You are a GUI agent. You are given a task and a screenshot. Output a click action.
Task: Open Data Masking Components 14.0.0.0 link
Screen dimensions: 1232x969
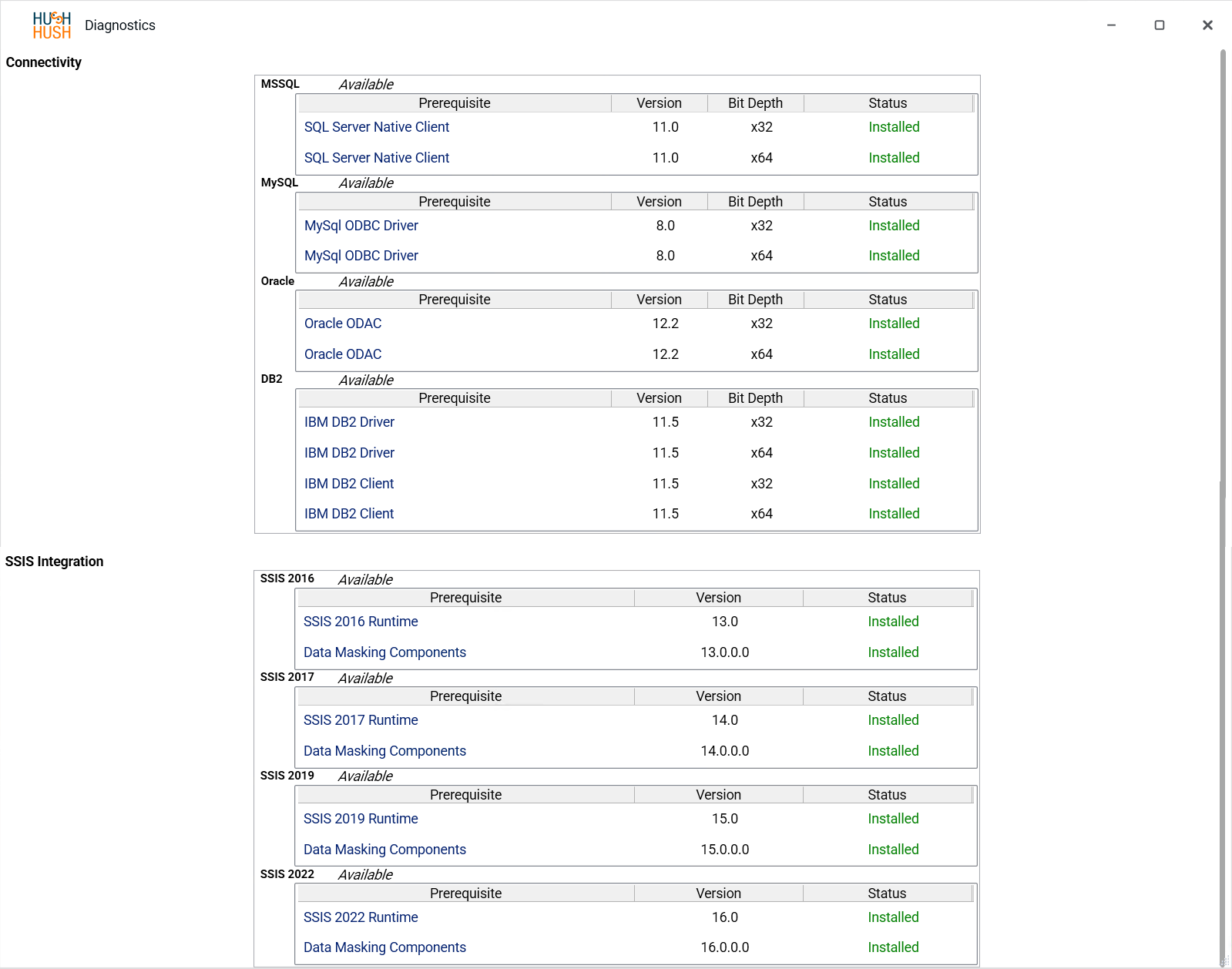384,751
